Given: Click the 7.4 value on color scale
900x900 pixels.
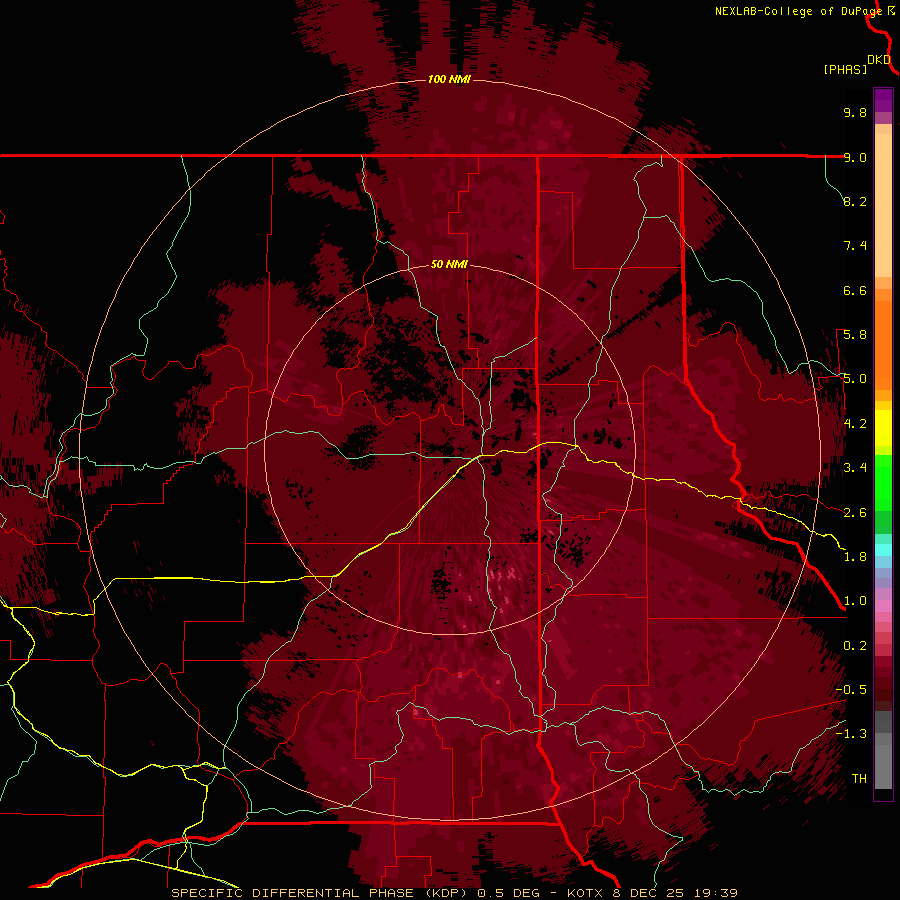Looking at the screenshot, I should coord(855,246).
